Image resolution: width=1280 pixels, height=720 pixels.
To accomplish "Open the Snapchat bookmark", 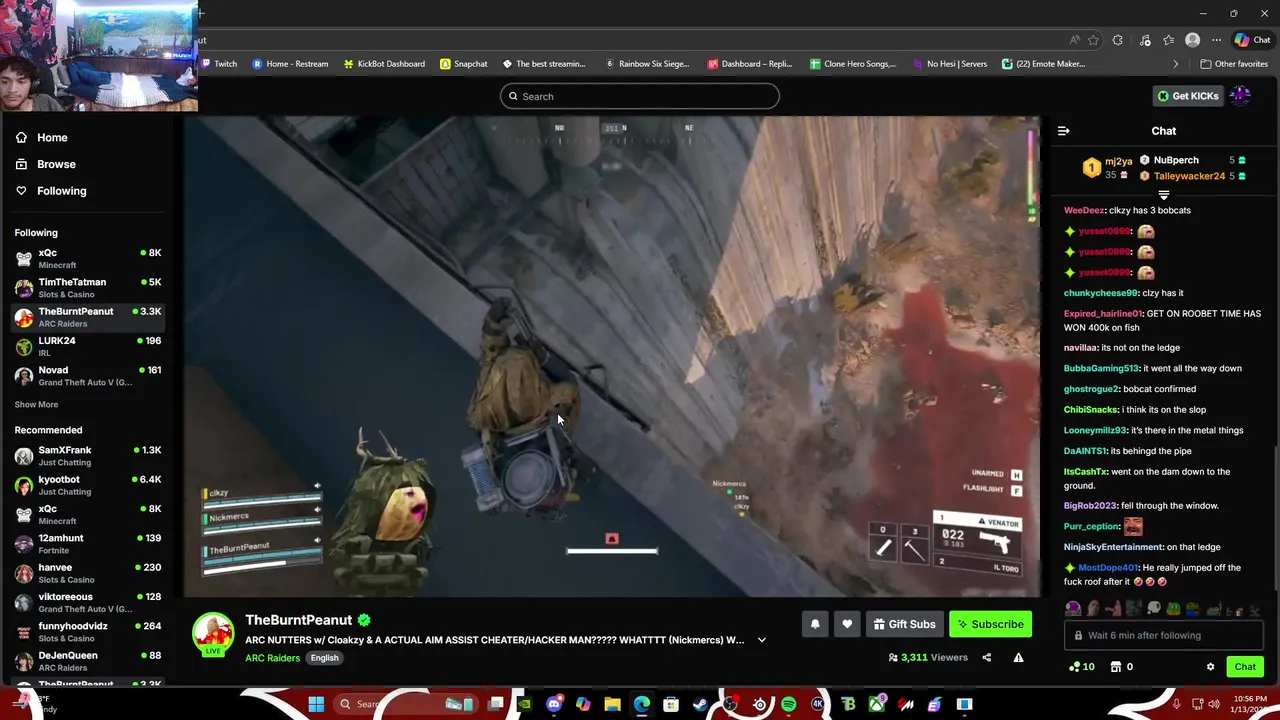I will pos(463,64).
